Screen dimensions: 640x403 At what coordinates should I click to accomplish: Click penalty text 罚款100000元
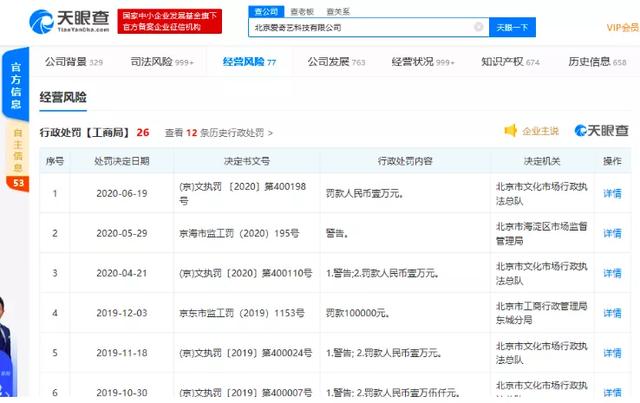coord(358,313)
